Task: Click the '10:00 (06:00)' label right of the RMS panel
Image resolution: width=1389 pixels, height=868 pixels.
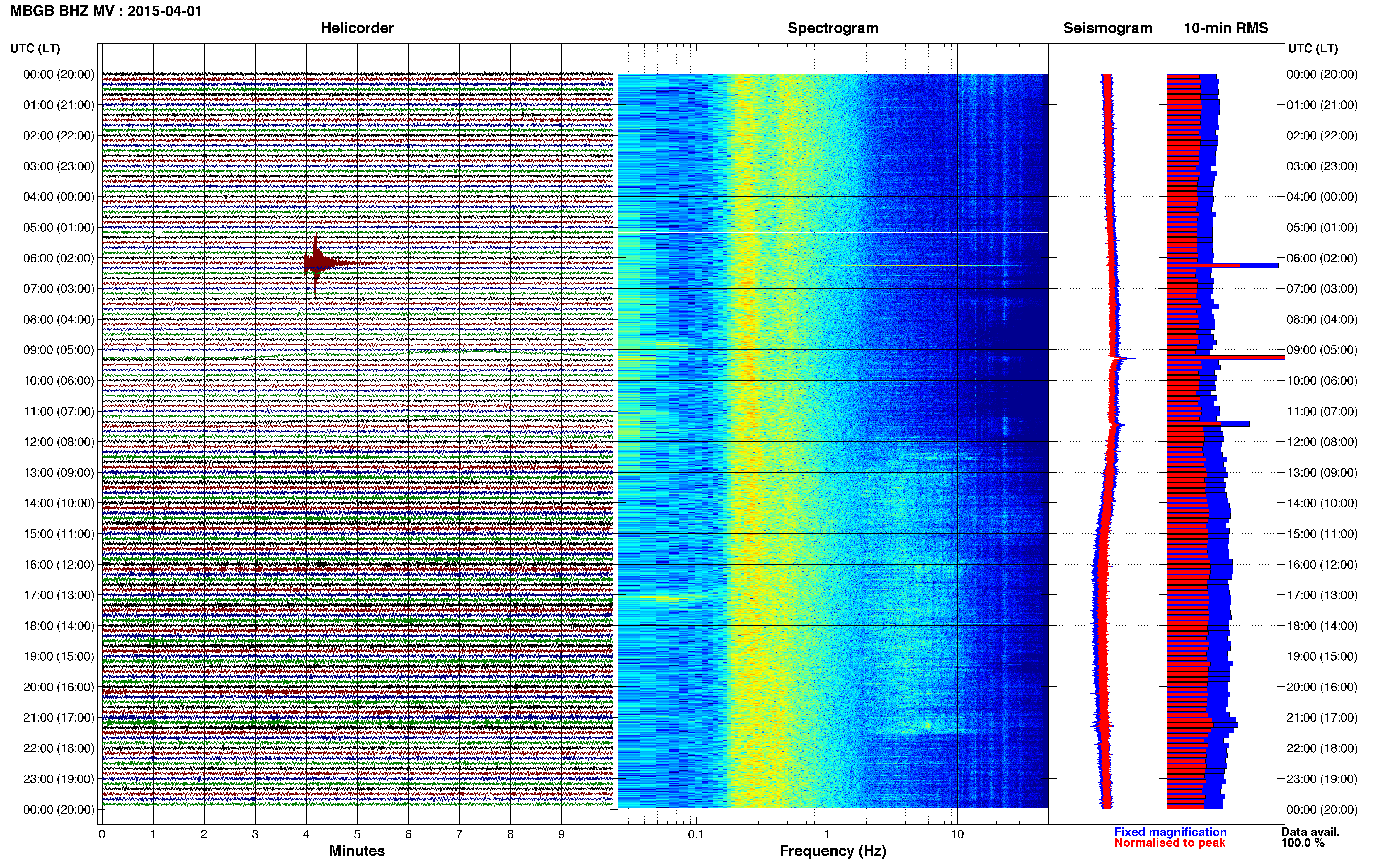Action: 1322,381
